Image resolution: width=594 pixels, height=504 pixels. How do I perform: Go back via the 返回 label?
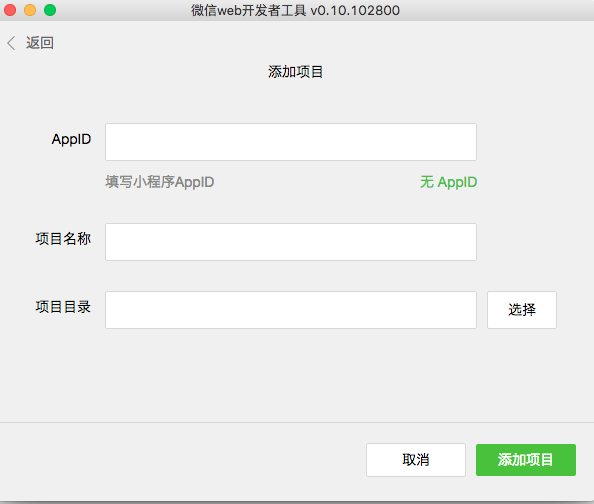click(40, 43)
